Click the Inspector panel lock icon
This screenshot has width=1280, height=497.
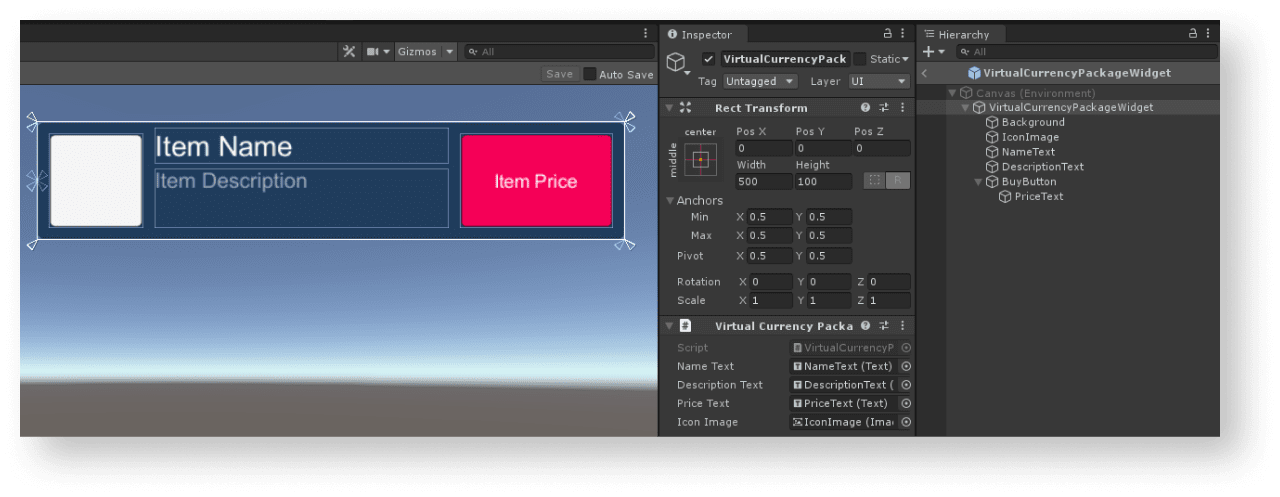point(886,34)
